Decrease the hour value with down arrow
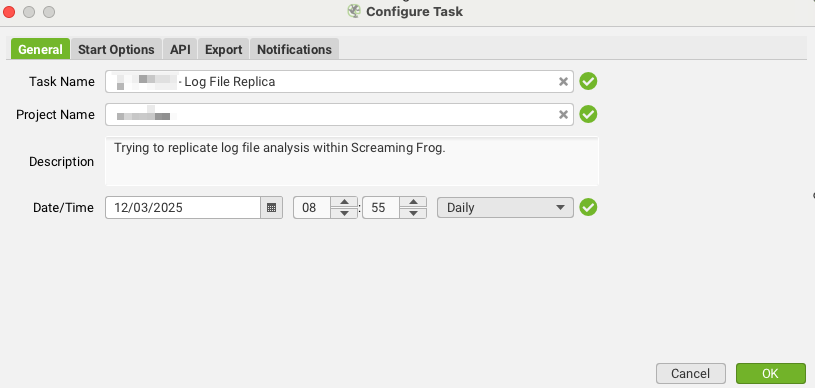 344,213
